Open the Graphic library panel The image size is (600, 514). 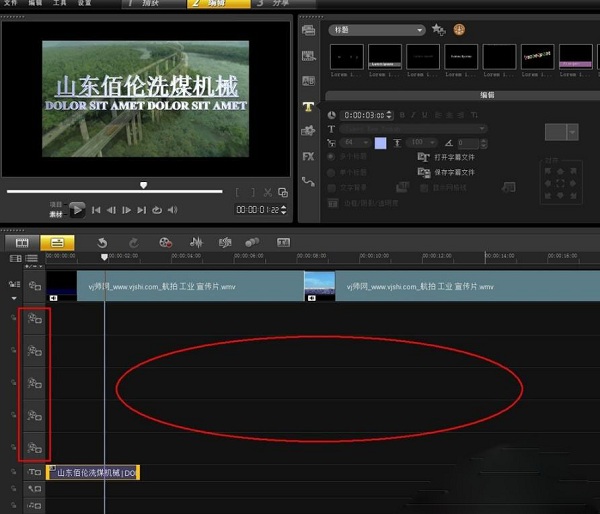point(308,131)
